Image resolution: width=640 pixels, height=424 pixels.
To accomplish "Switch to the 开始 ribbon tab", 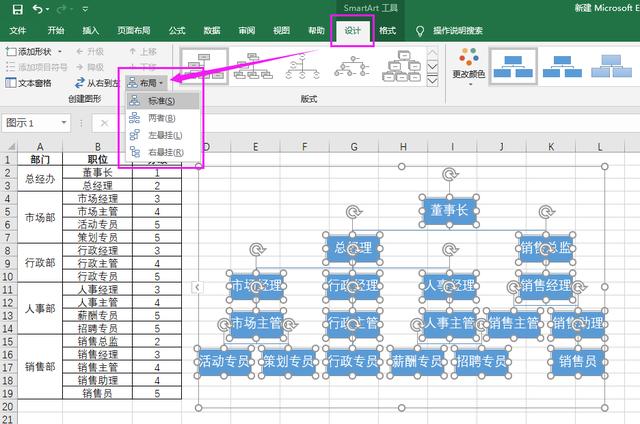I will (56, 31).
